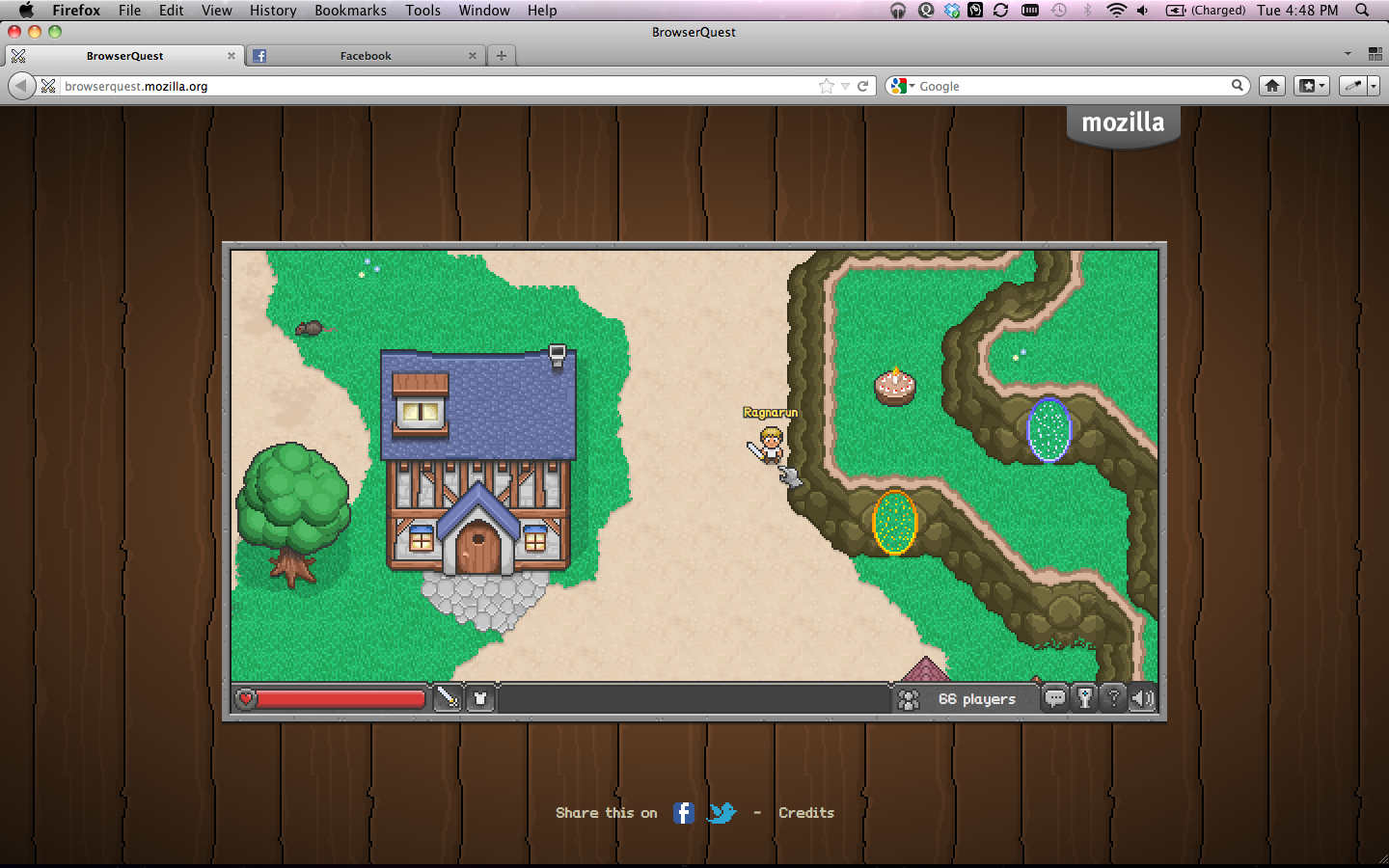Mute the game sound speaker icon
1389x868 pixels.
[x=1143, y=698]
